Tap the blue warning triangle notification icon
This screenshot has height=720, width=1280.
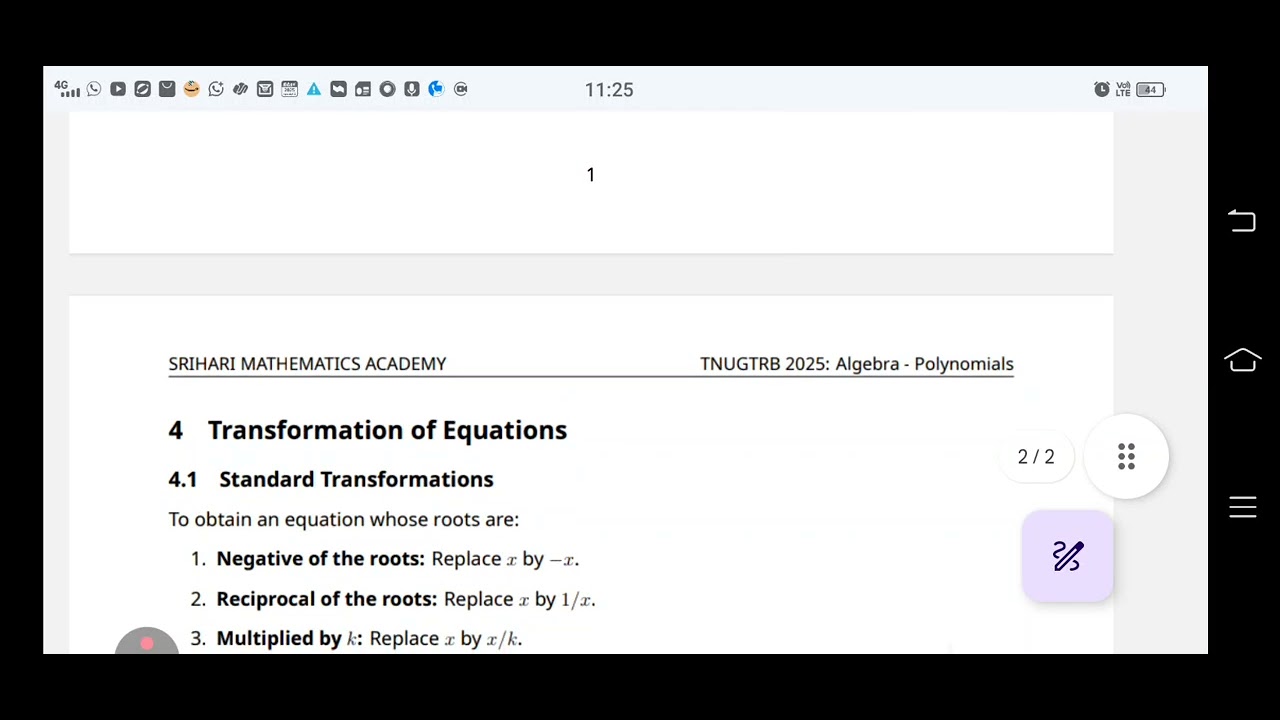(x=314, y=89)
